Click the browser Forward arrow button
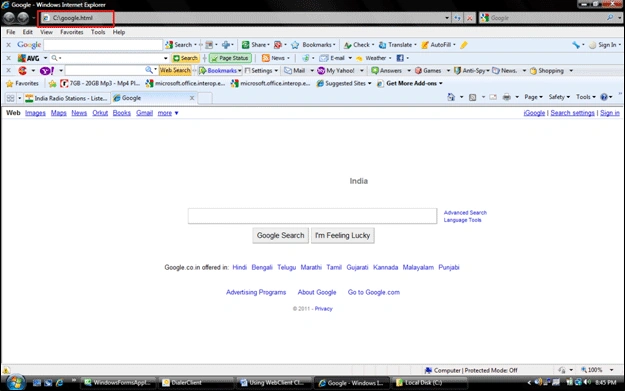This screenshot has width=625, height=391. (23, 18)
